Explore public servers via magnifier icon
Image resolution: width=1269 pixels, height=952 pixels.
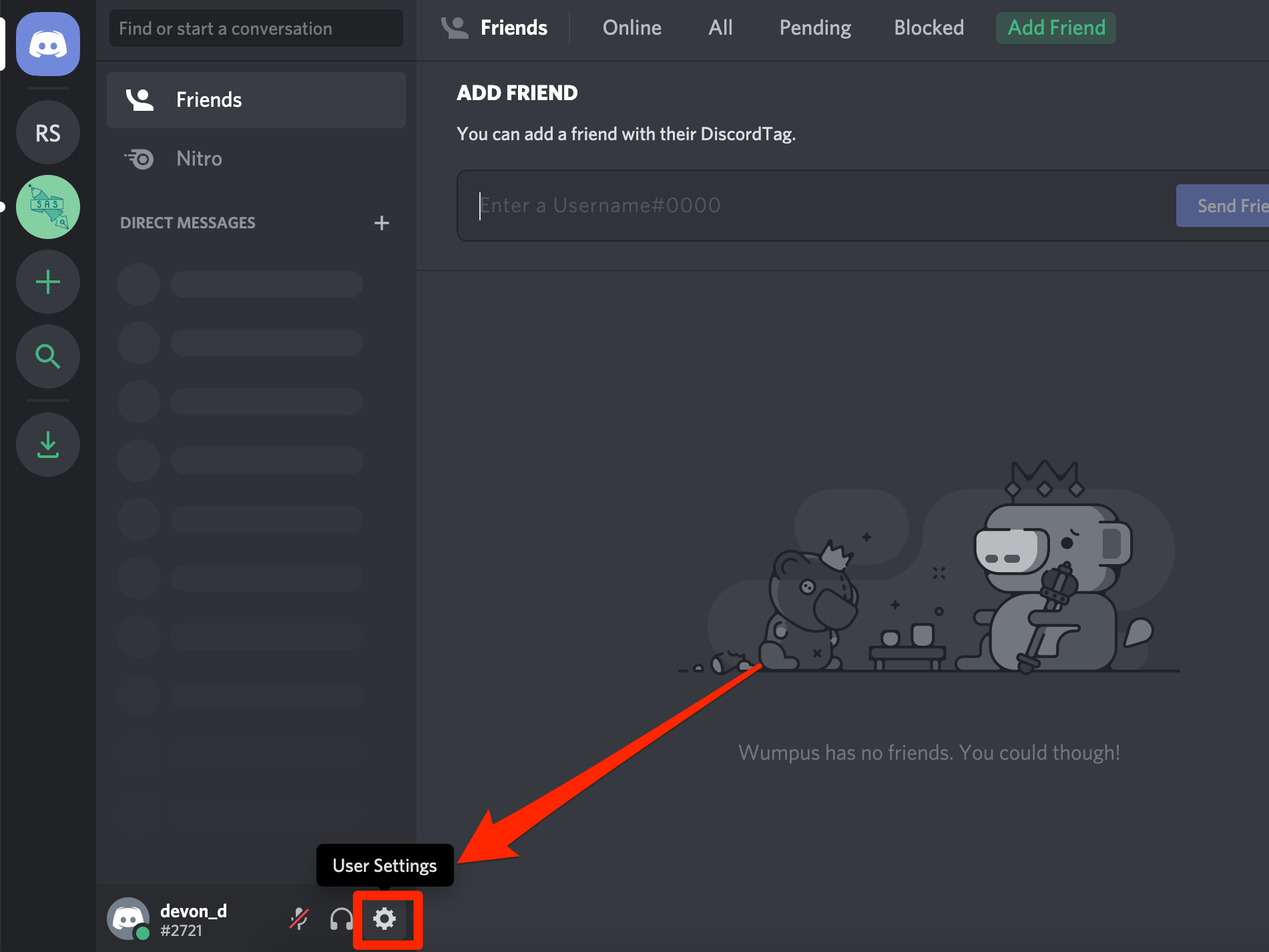tap(48, 356)
